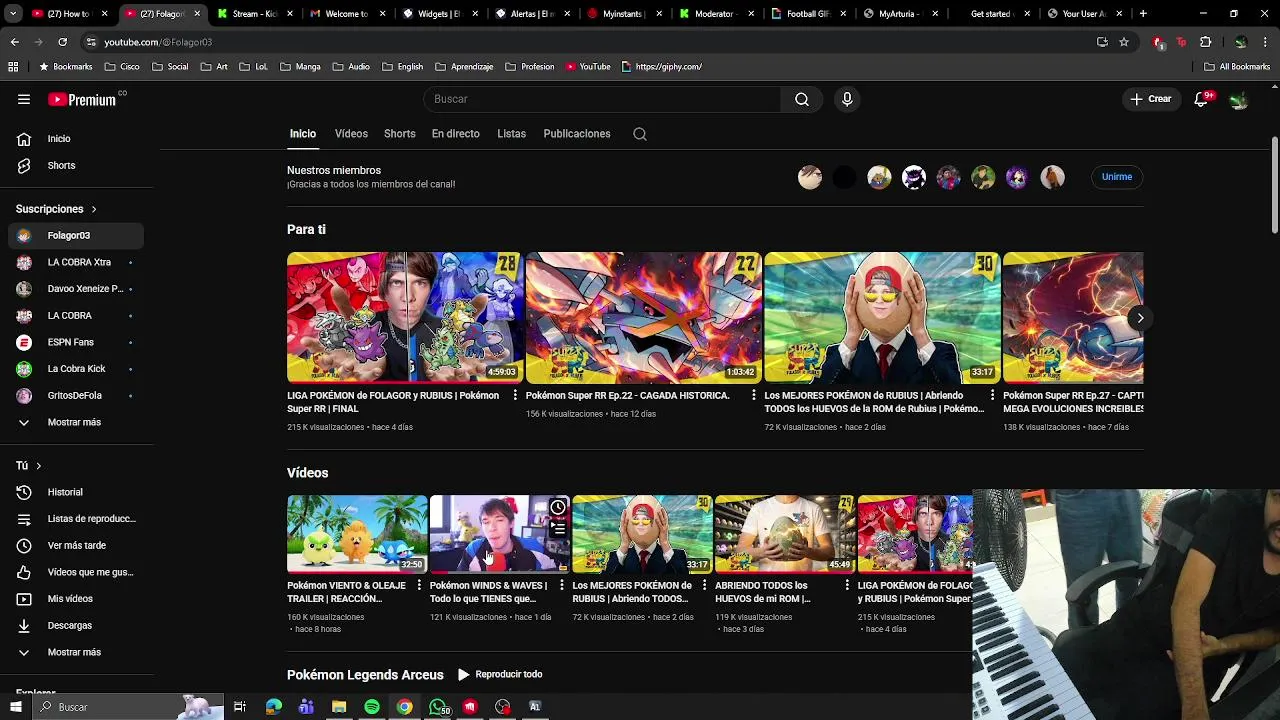This screenshot has width=1280, height=720.
Task: Open the Profesion bookmarks folder
Action: click(x=530, y=67)
